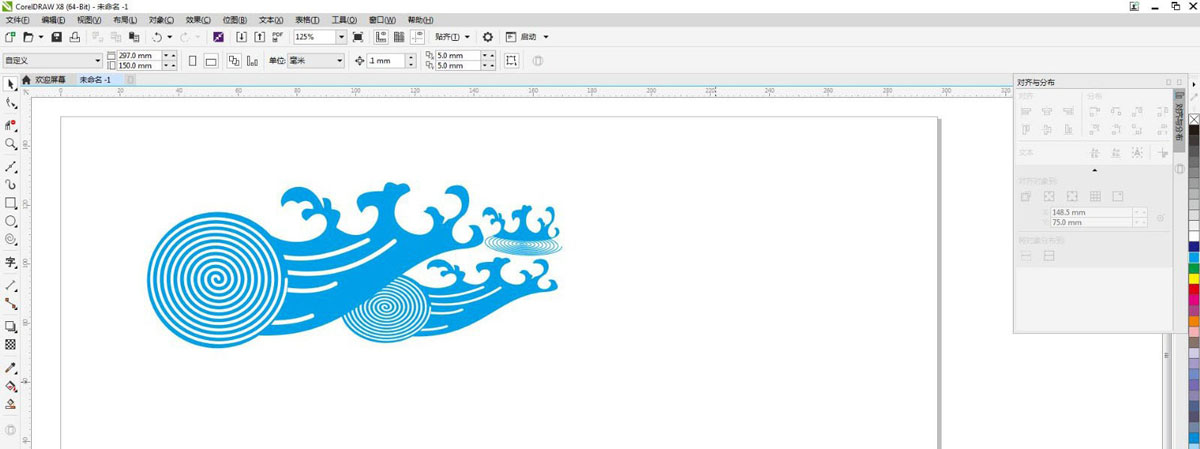Click the 贴齐 snap-to button
Screen dimensions: 1200x449
(x=452, y=37)
